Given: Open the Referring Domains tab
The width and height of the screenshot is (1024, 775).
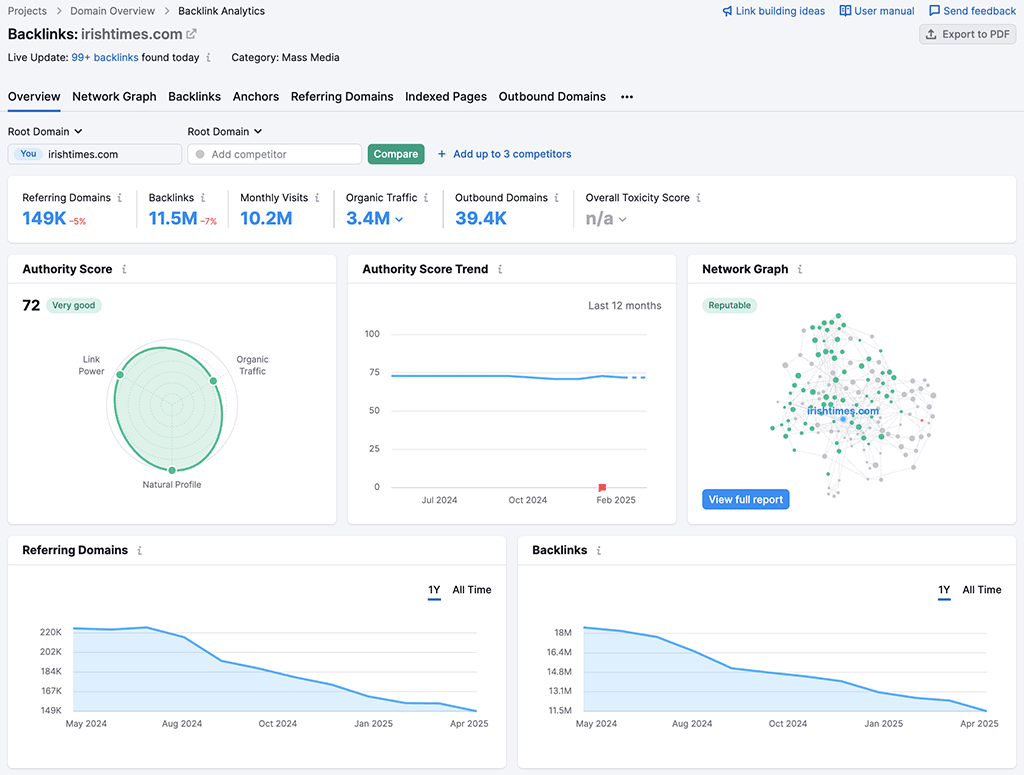Looking at the screenshot, I should pyautogui.click(x=342, y=97).
